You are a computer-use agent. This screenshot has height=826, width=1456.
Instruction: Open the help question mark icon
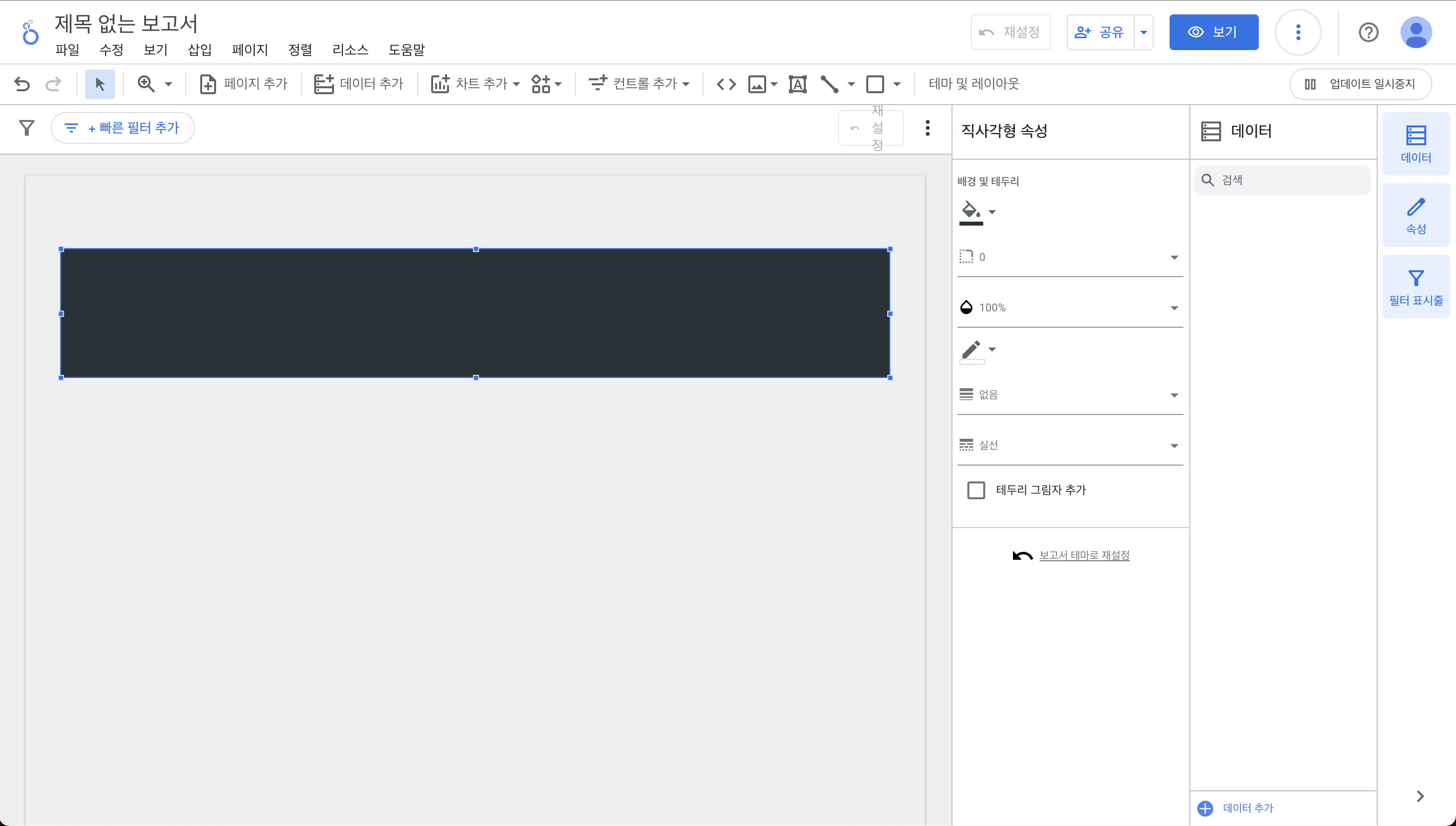1368,32
